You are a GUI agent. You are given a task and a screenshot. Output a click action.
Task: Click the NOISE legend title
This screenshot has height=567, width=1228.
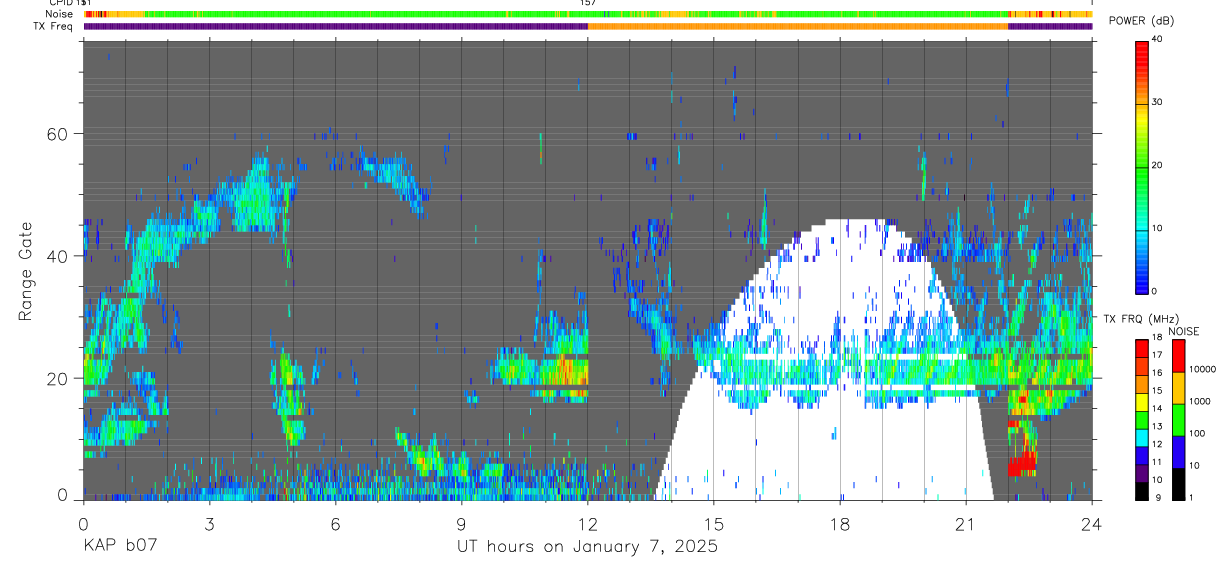pyautogui.click(x=1182, y=332)
